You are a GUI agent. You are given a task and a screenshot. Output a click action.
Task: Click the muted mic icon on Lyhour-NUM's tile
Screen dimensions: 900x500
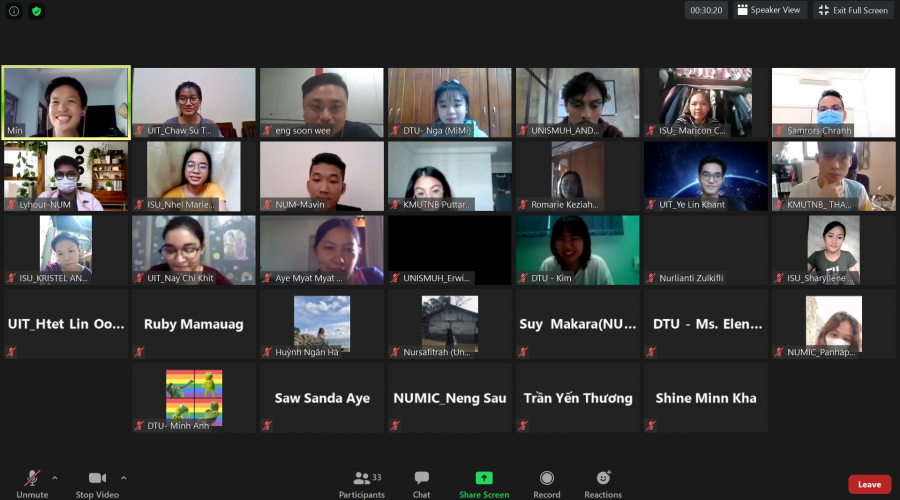pyautogui.click(x=11, y=205)
